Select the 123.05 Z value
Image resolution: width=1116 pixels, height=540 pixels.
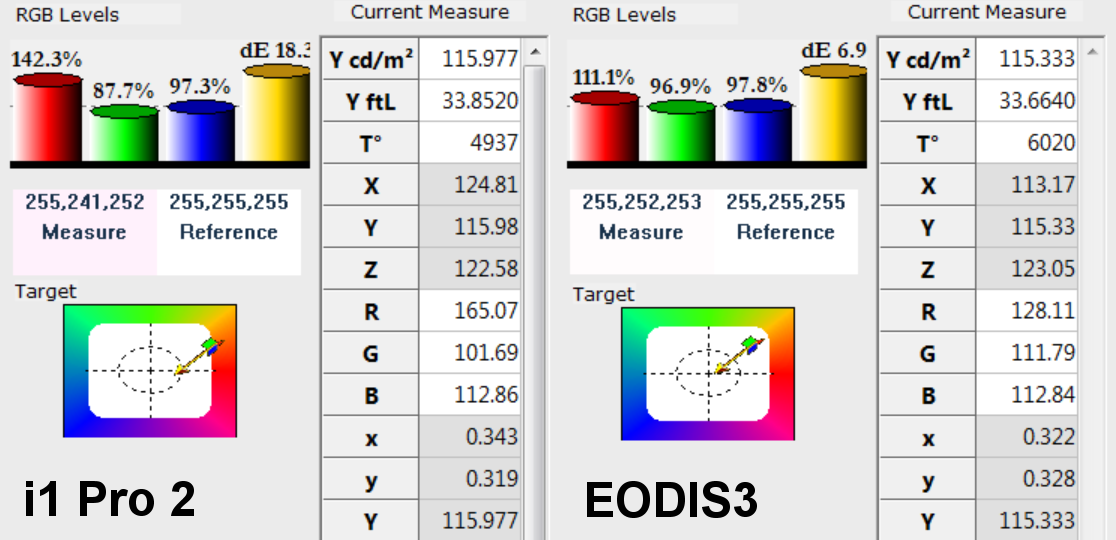click(1027, 269)
